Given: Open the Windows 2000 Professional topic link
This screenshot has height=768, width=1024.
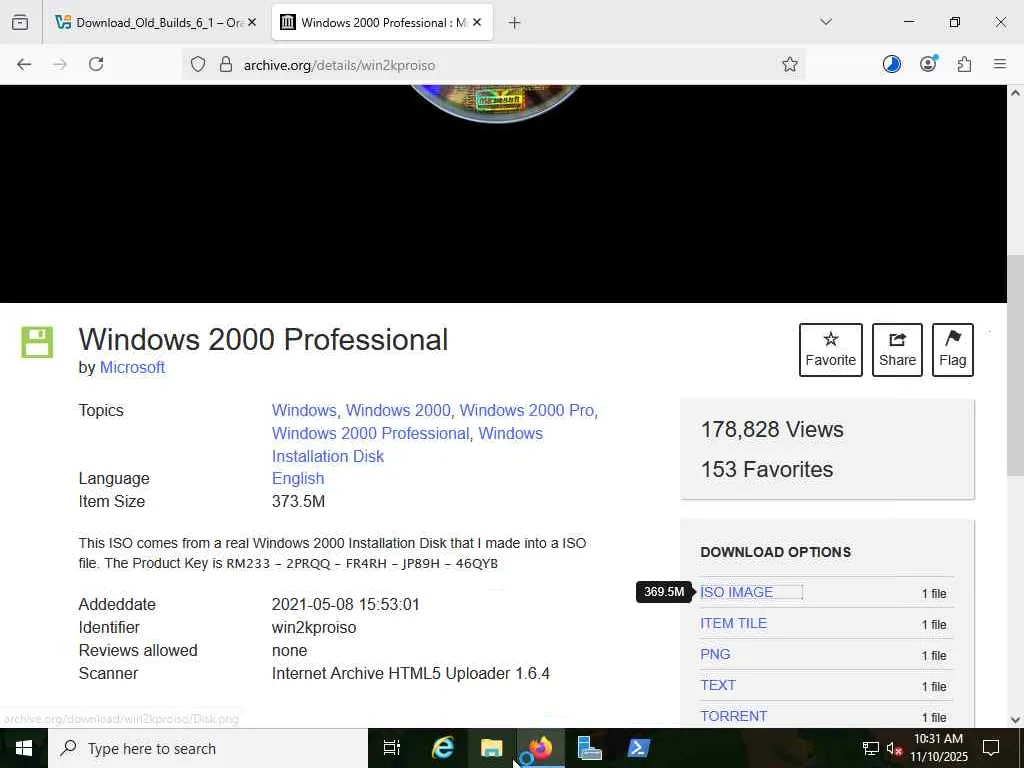Looking at the screenshot, I should pyautogui.click(x=370, y=434).
